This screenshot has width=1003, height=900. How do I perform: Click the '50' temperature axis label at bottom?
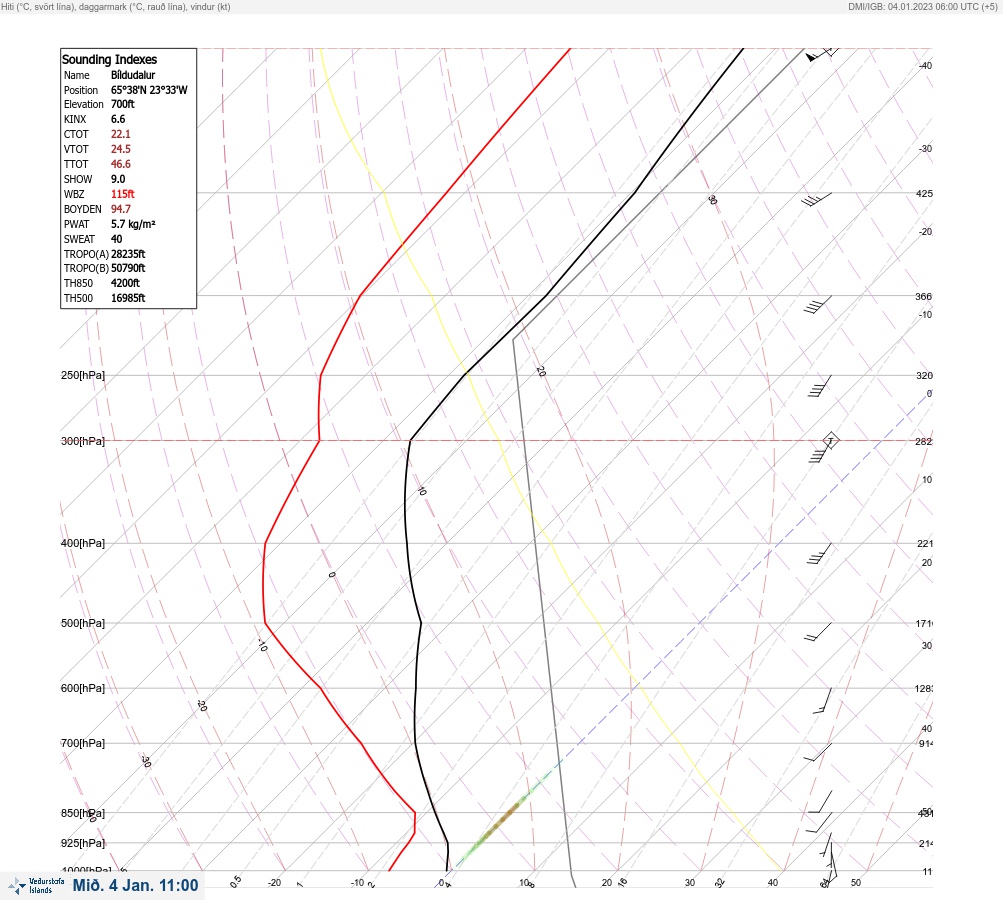pos(856,883)
